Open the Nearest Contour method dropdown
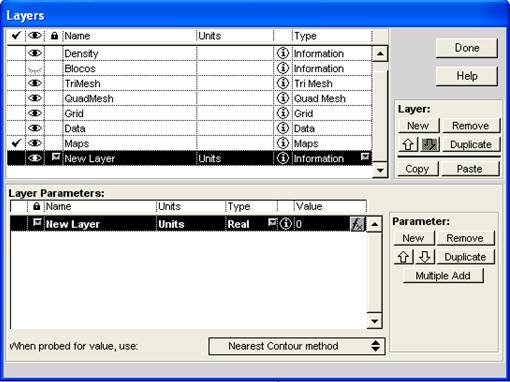Viewport: 510px width, 382px height. click(x=297, y=346)
